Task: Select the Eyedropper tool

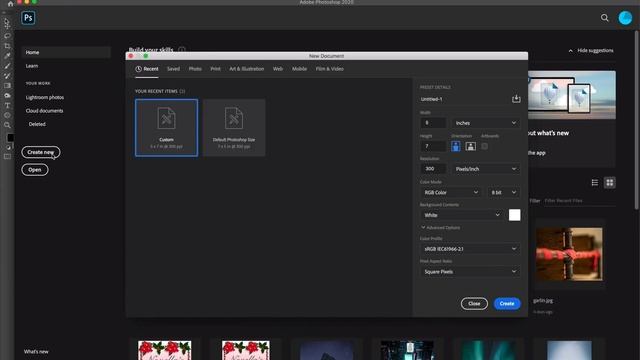Action: pyautogui.click(x=7, y=56)
